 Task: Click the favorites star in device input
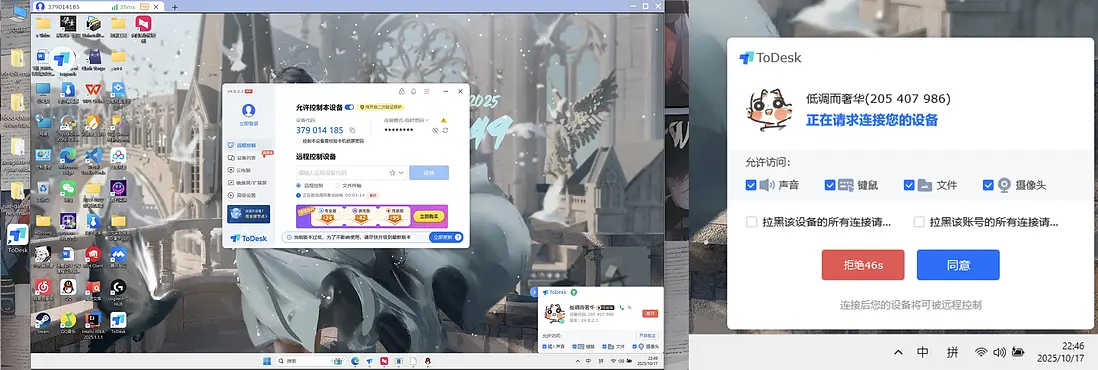[393, 172]
